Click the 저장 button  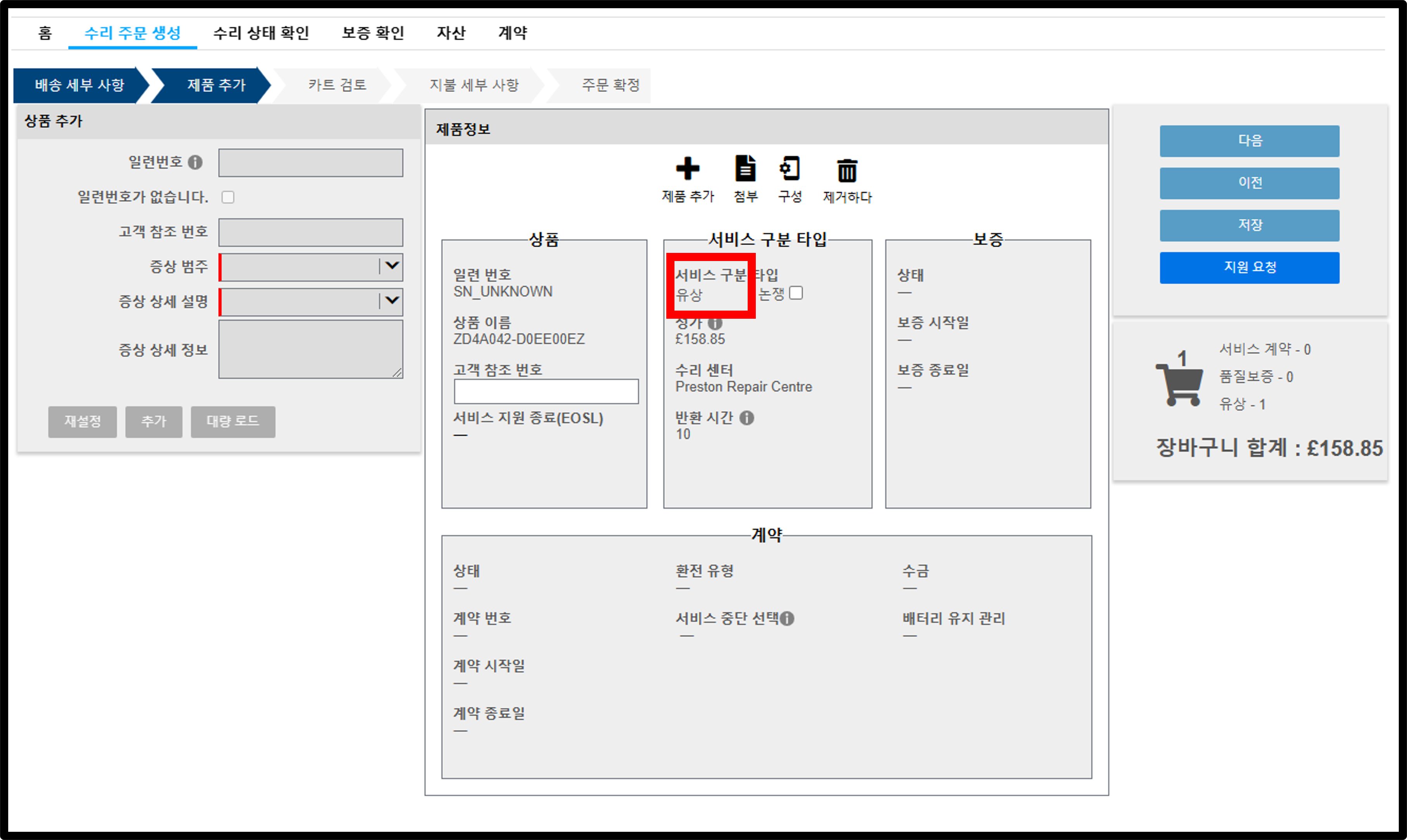point(1250,225)
